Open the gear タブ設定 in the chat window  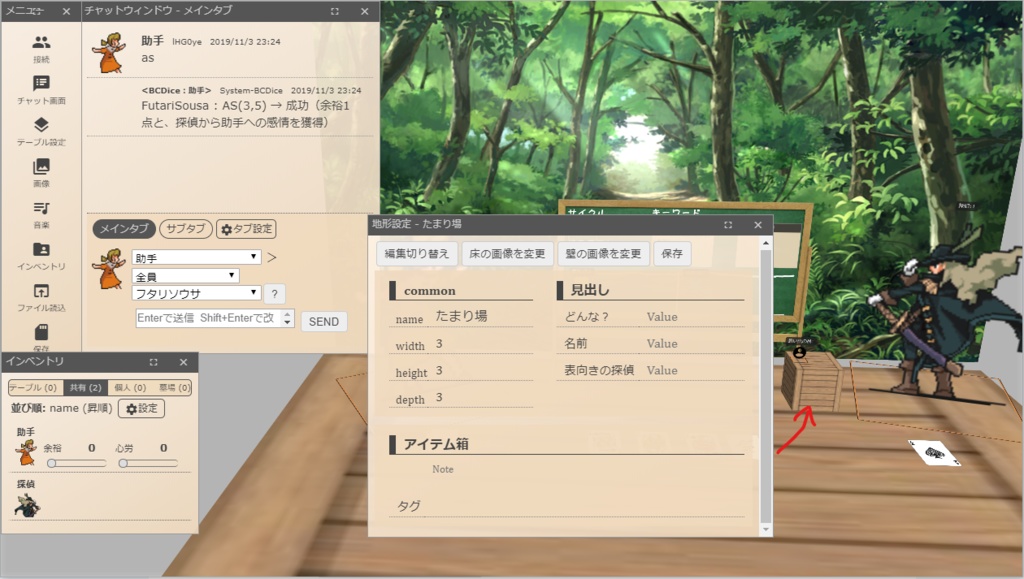click(x=246, y=229)
